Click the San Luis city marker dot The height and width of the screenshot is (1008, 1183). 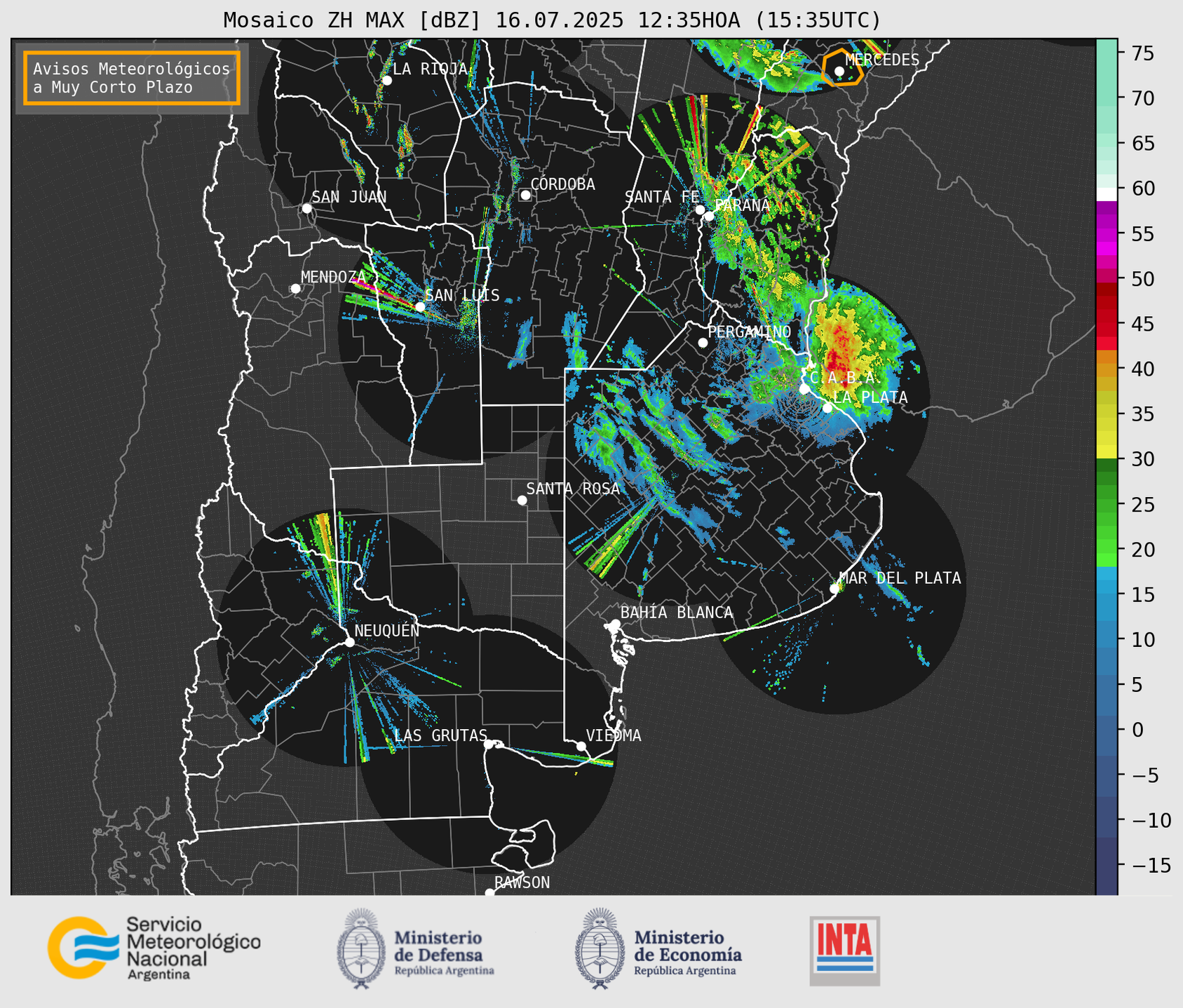pyautogui.click(x=419, y=306)
